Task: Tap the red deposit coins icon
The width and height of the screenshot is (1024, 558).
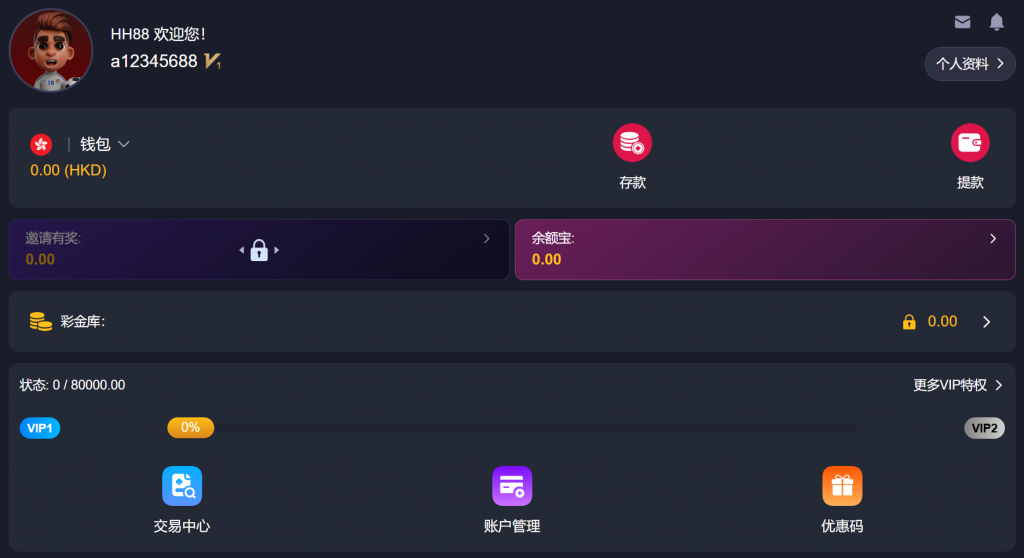Action: pos(632,142)
